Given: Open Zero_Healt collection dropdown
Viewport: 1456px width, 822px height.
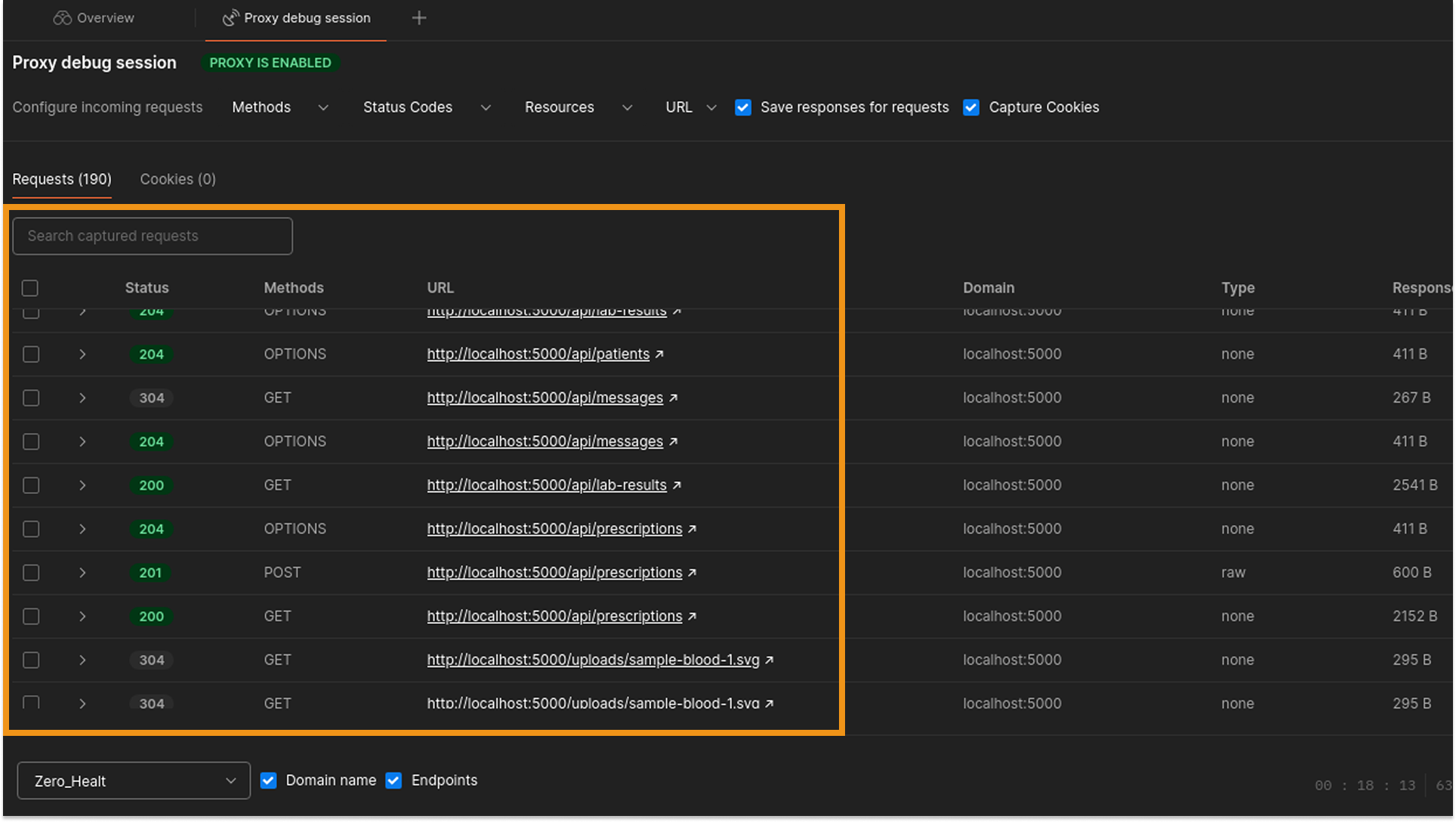Looking at the screenshot, I should click(134, 780).
